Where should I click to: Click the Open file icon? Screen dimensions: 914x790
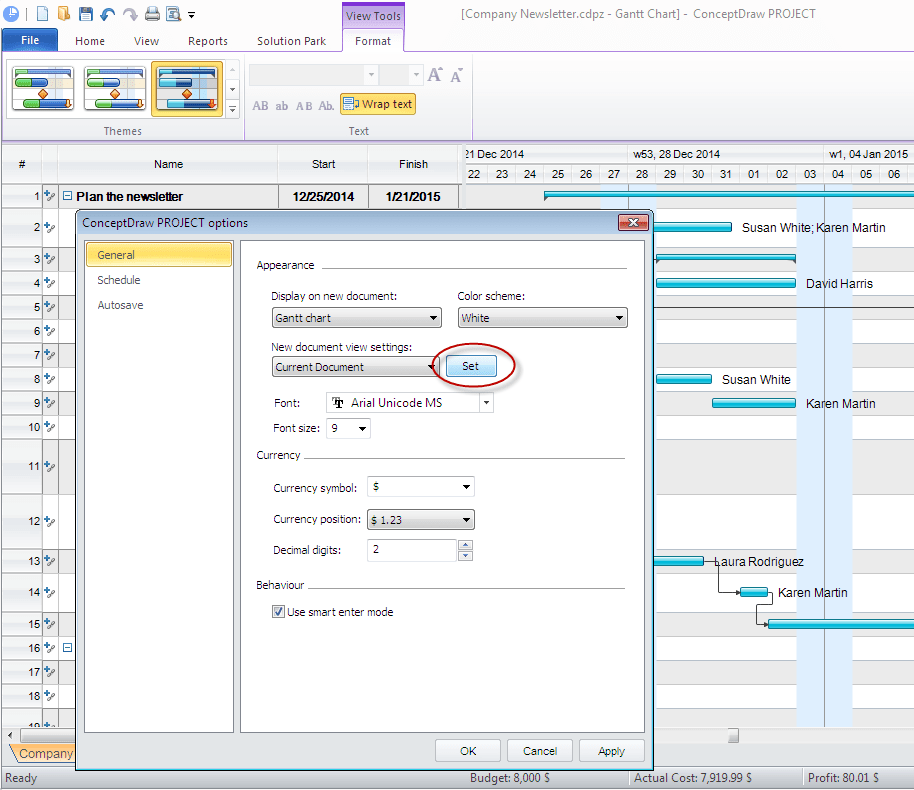pos(64,13)
